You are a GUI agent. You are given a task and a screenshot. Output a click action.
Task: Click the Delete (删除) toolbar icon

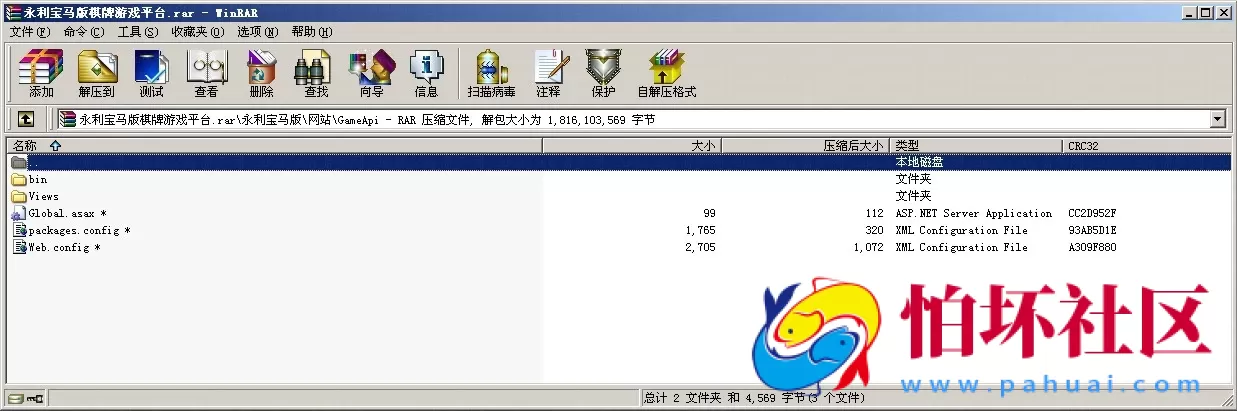coord(261,74)
